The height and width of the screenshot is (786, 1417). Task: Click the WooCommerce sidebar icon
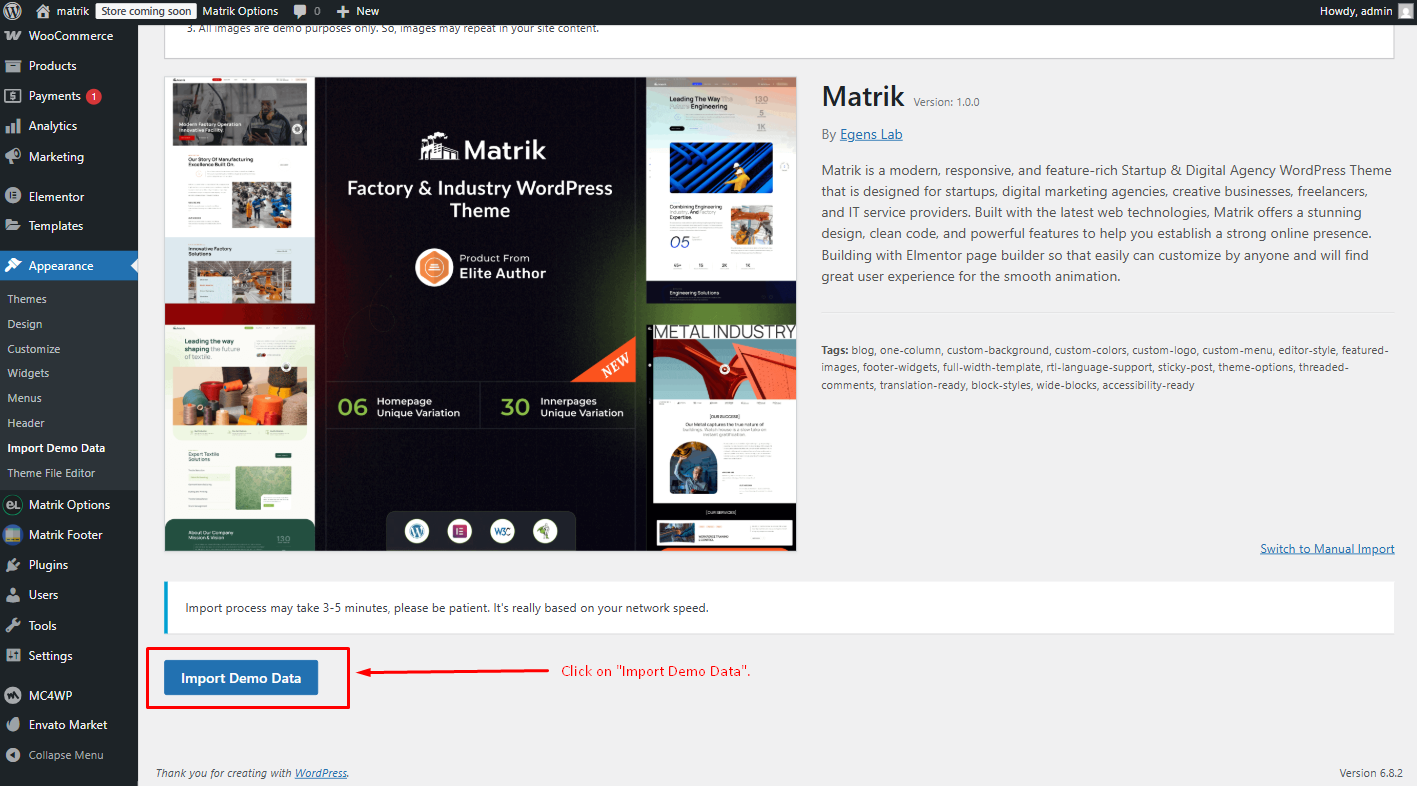13,36
